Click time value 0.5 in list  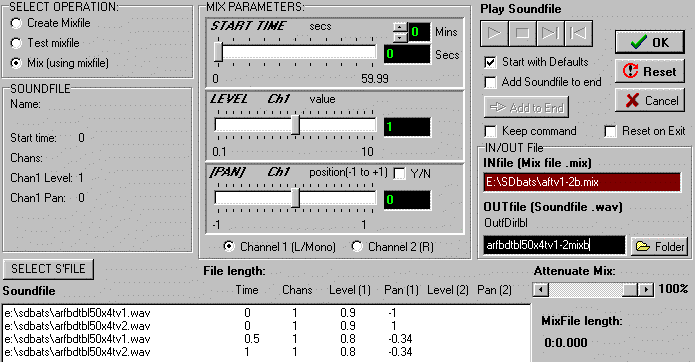click(x=252, y=339)
